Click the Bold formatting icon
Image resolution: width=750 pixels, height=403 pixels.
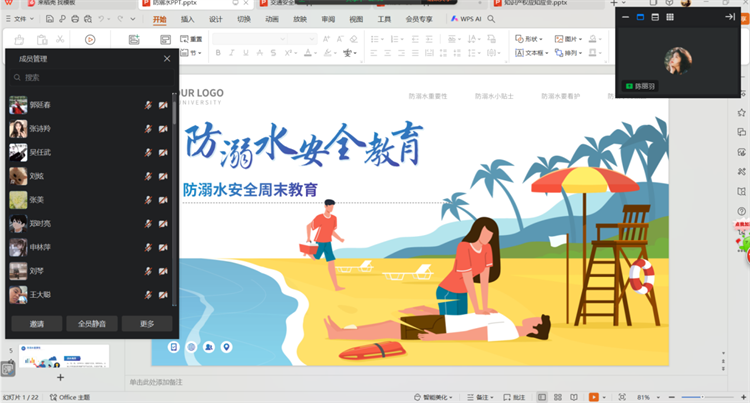[215, 53]
